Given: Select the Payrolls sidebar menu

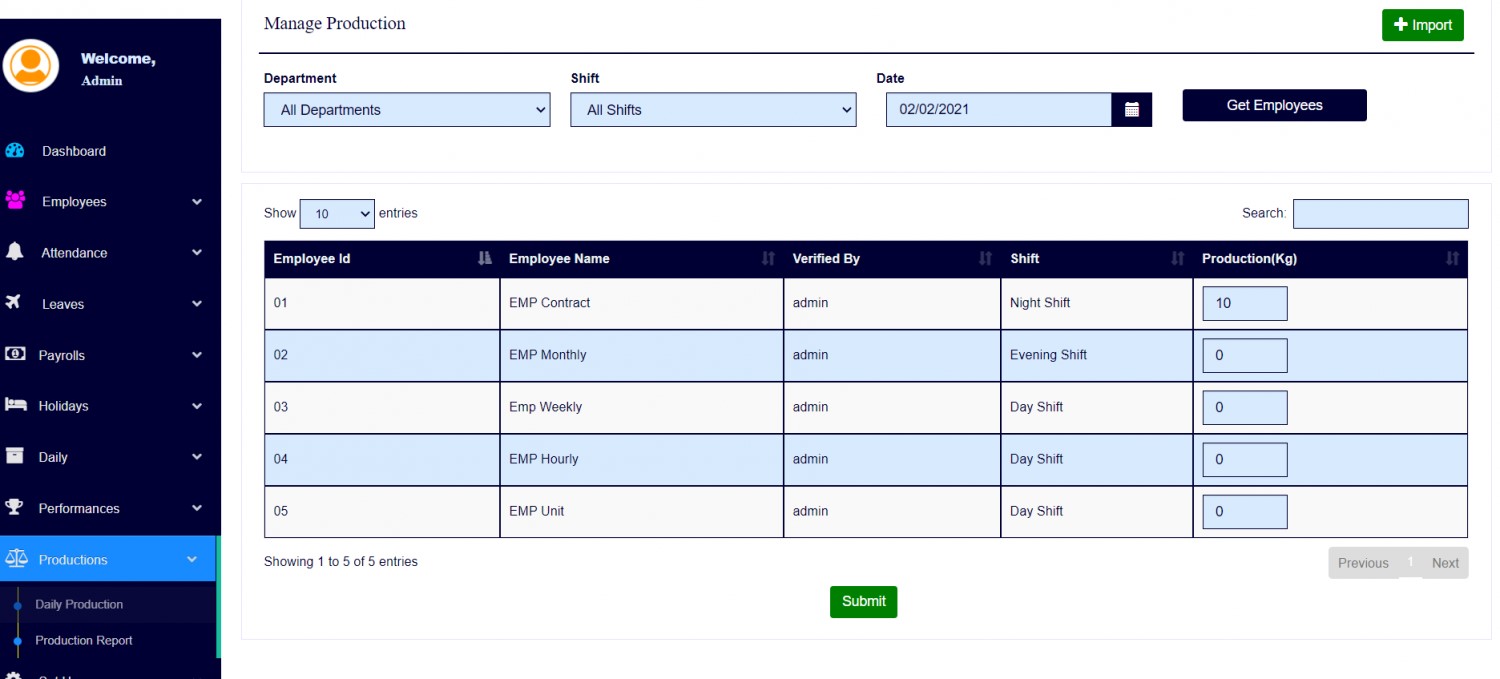Looking at the screenshot, I should [110, 355].
